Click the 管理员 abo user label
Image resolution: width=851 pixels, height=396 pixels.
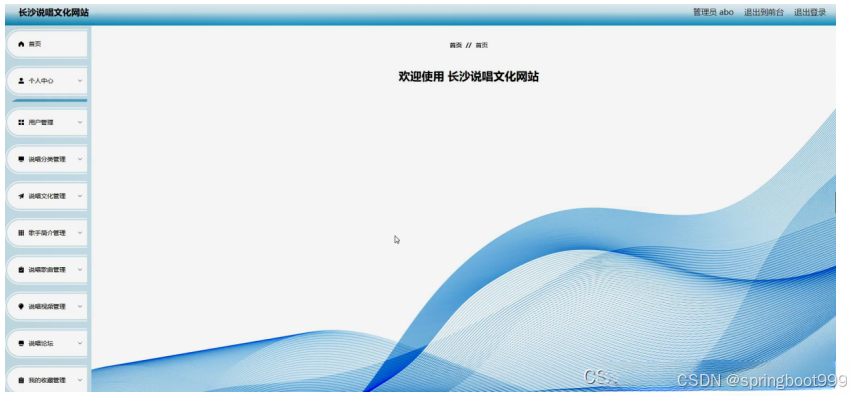coord(713,12)
